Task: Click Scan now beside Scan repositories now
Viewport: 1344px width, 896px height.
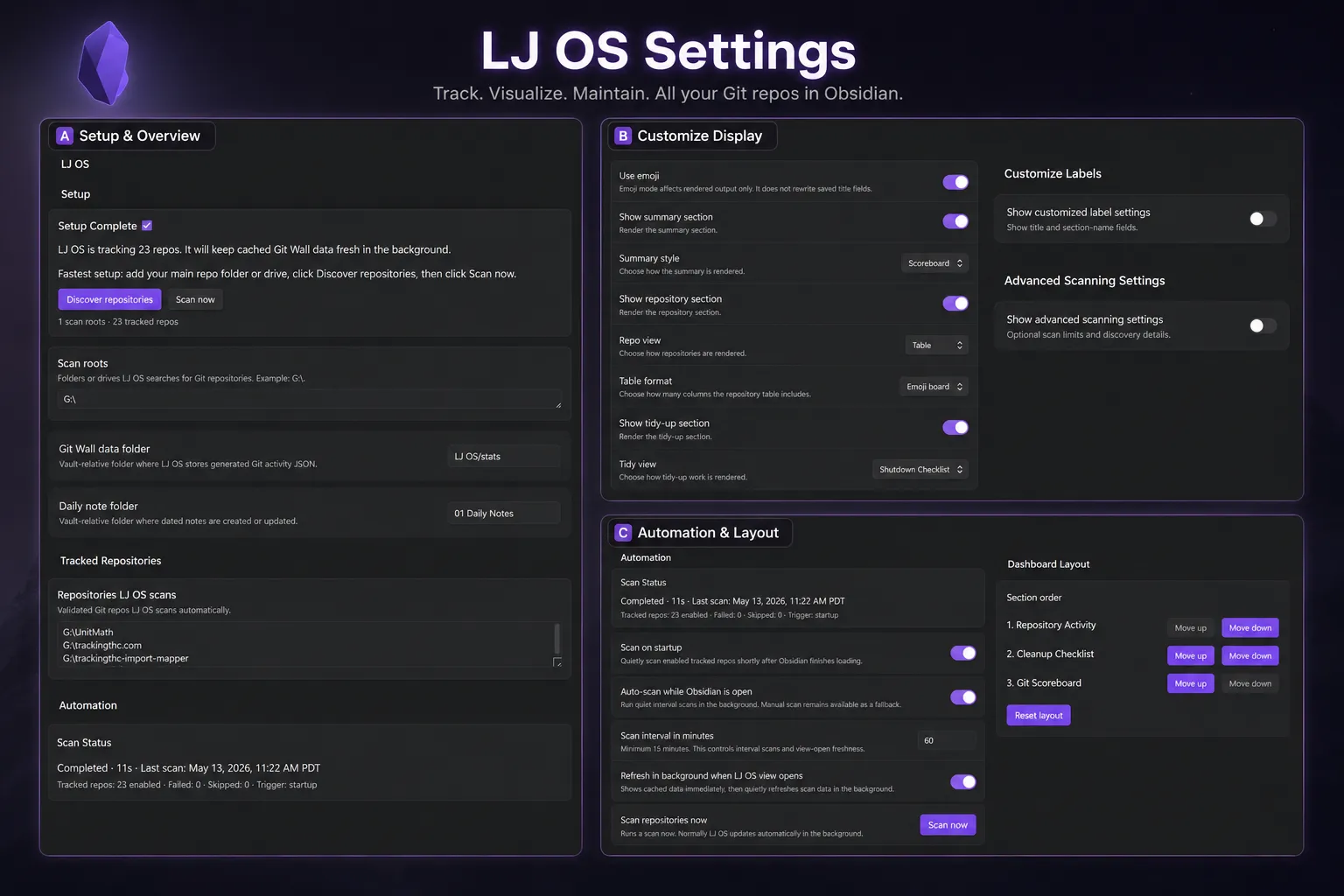Action: tap(948, 825)
